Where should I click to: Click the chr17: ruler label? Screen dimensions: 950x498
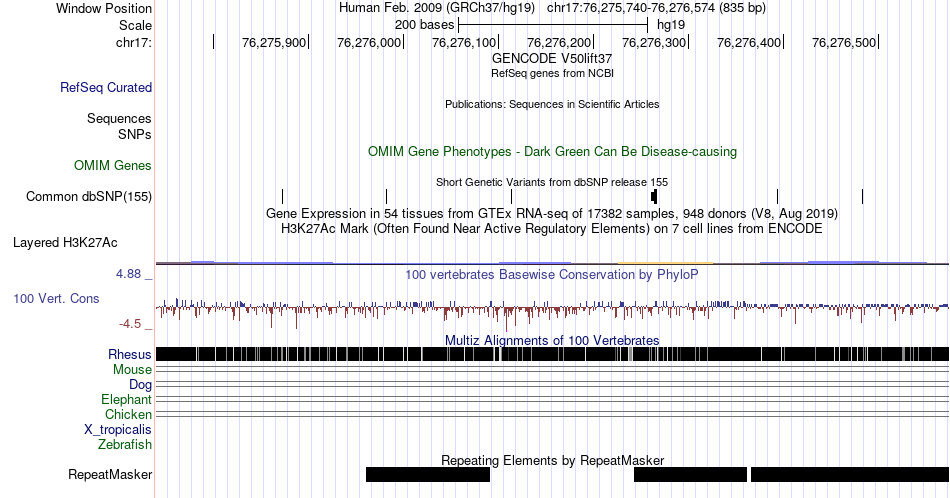click(134, 42)
